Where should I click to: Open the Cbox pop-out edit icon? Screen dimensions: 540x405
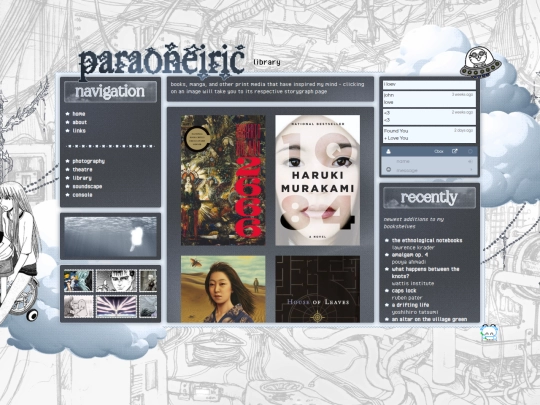tap(455, 151)
